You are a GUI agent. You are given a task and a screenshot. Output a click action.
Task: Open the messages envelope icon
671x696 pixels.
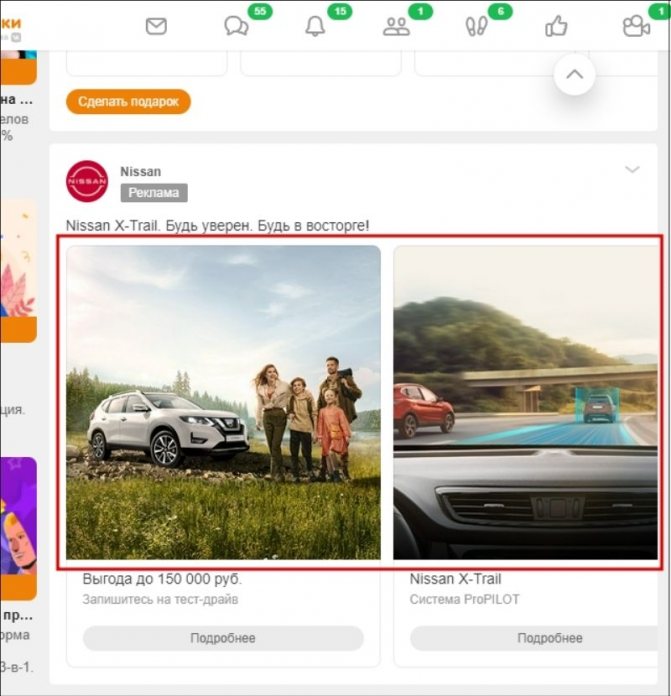156,27
